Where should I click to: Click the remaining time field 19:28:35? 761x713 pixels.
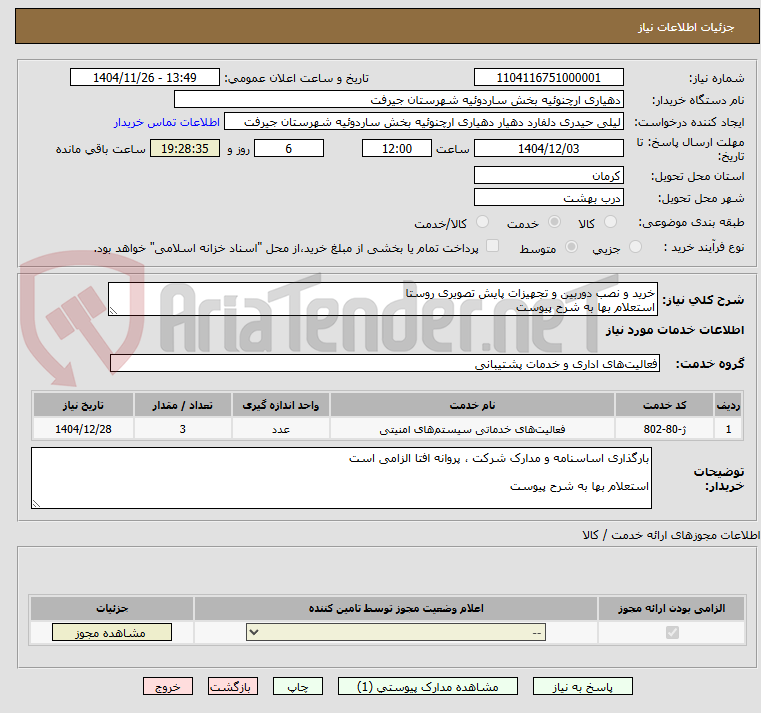[x=185, y=149]
